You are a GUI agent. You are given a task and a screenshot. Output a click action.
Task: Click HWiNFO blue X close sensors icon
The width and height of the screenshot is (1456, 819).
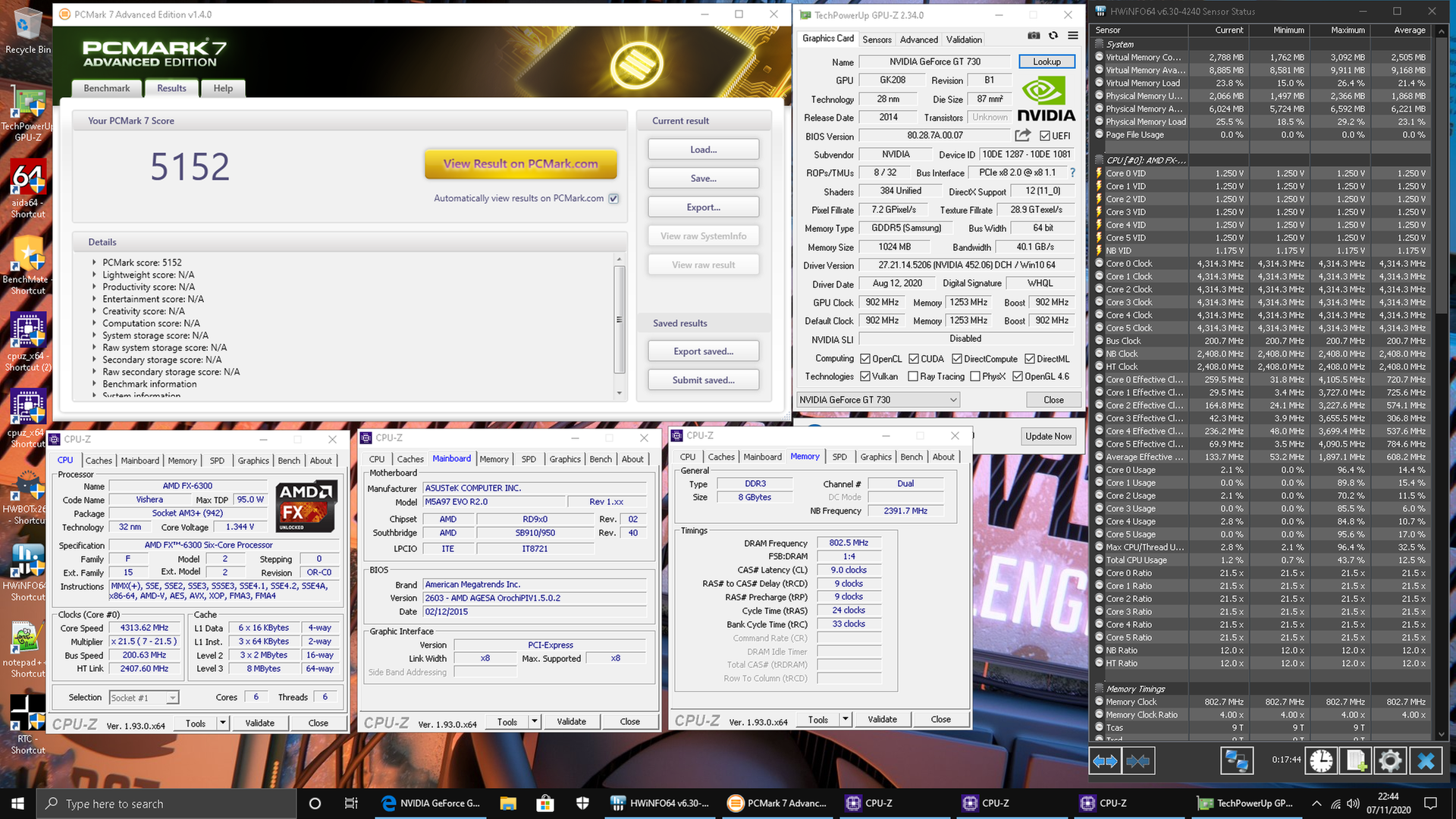(1426, 761)
